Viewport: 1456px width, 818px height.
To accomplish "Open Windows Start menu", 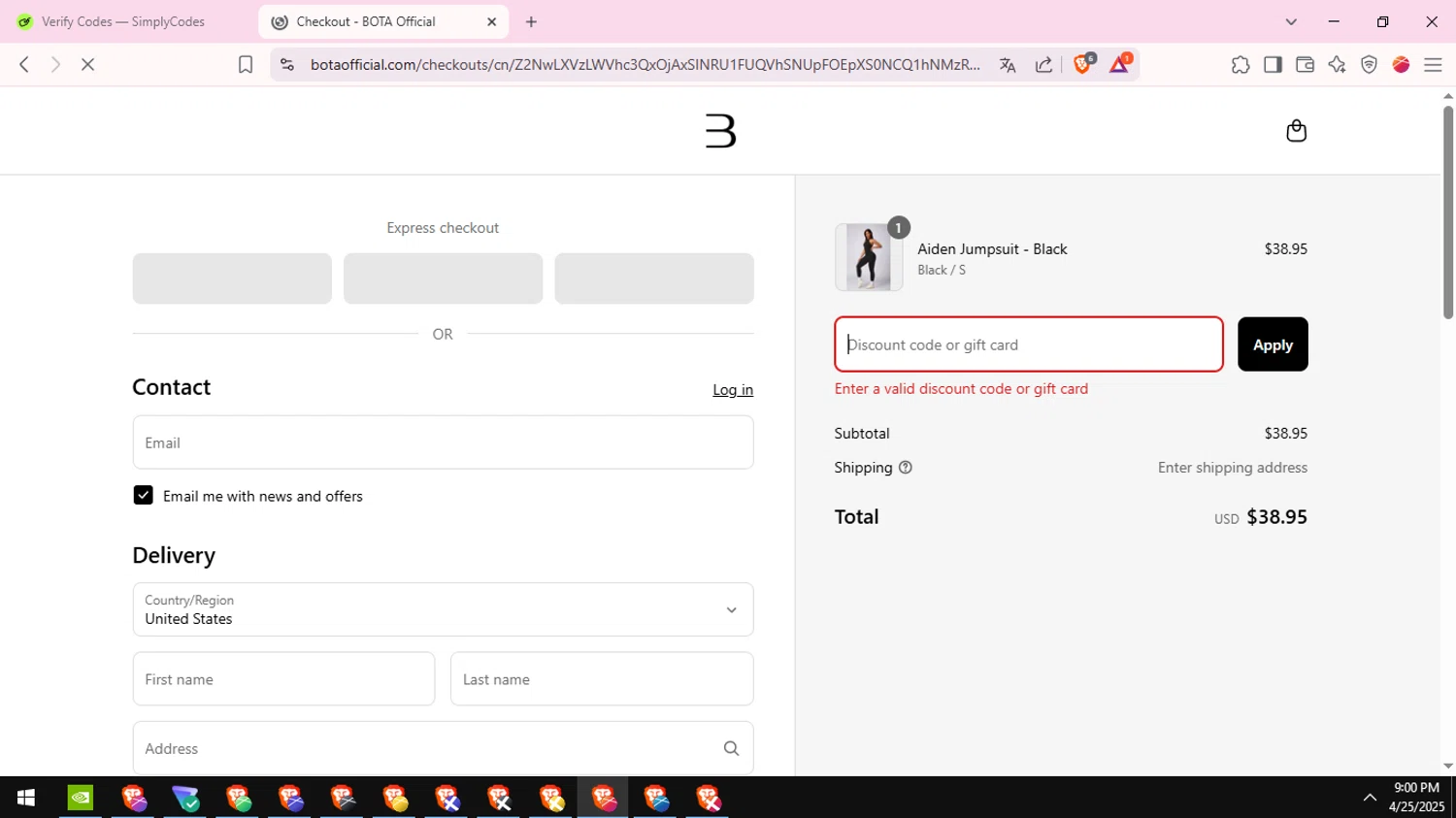I will [26, 798].
